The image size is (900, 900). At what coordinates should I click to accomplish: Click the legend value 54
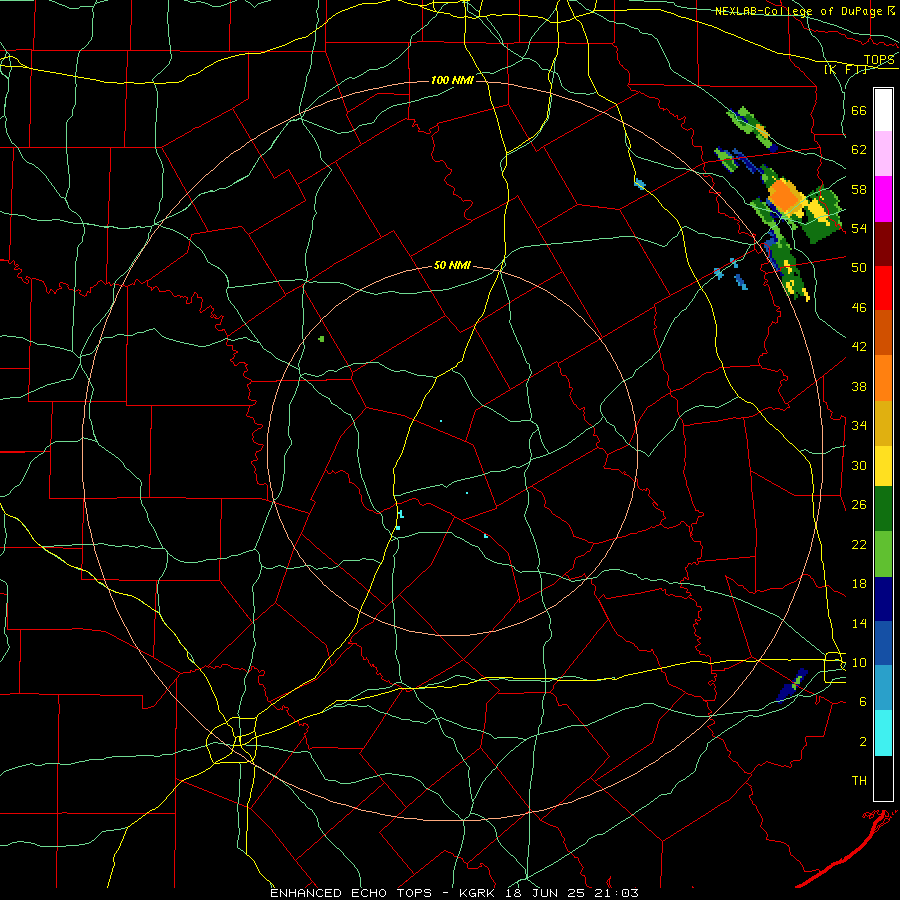click(x=859, y=228)
